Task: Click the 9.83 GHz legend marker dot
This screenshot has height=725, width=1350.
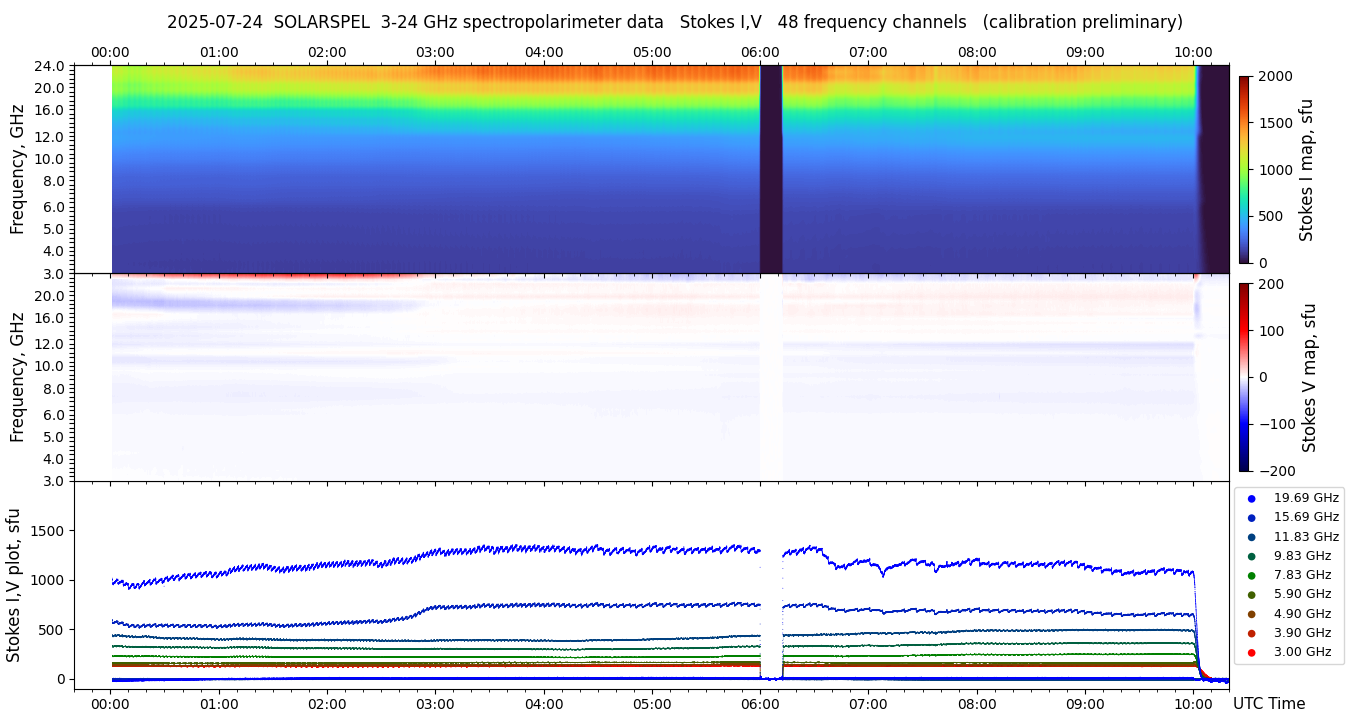Action: [x=1251, y=556]
